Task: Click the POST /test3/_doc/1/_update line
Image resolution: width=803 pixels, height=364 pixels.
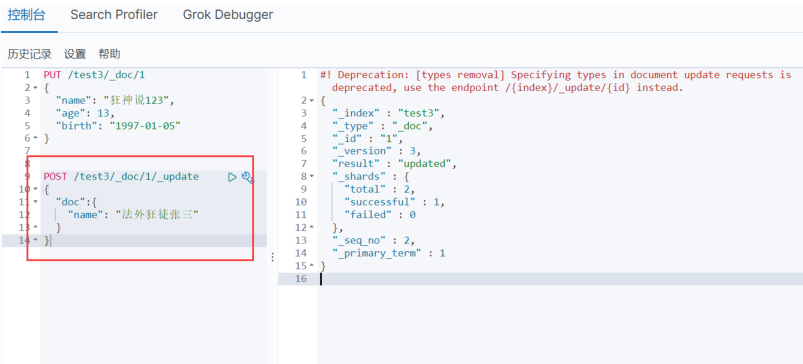Action: [121, 177]
